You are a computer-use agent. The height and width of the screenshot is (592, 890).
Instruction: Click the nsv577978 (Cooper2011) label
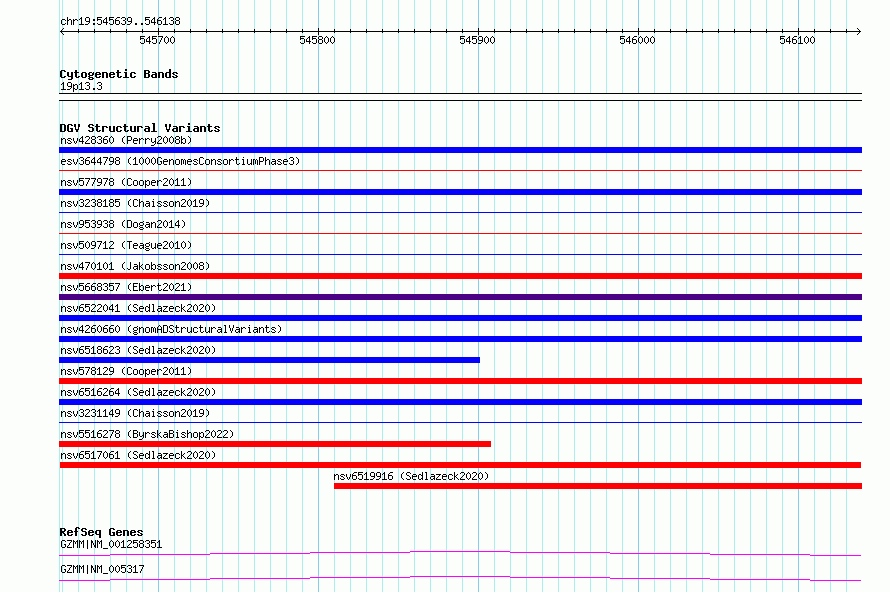[x=126, y=182]
